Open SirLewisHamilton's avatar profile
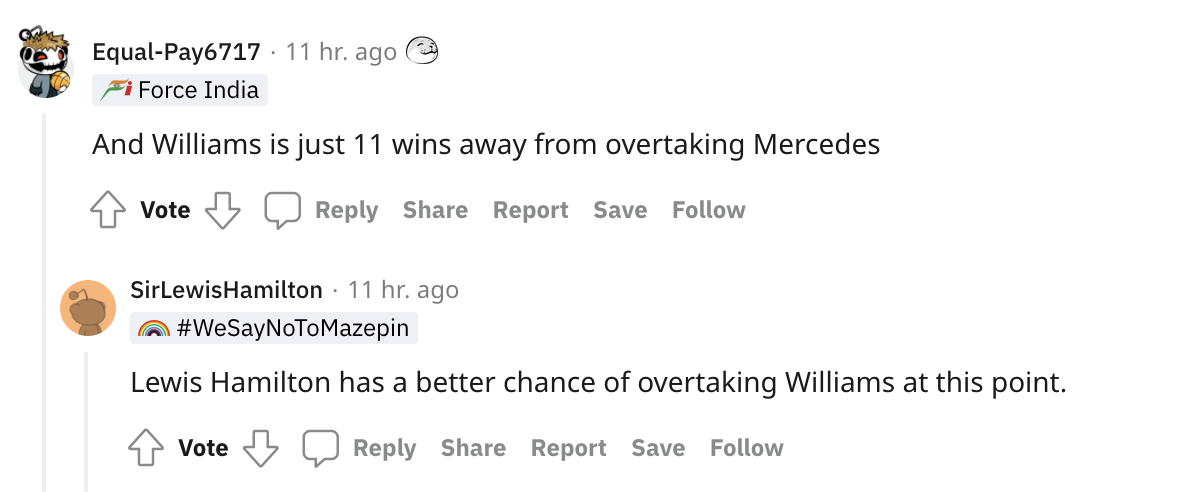Screen dimensions: 1188x492 [88, 307]
